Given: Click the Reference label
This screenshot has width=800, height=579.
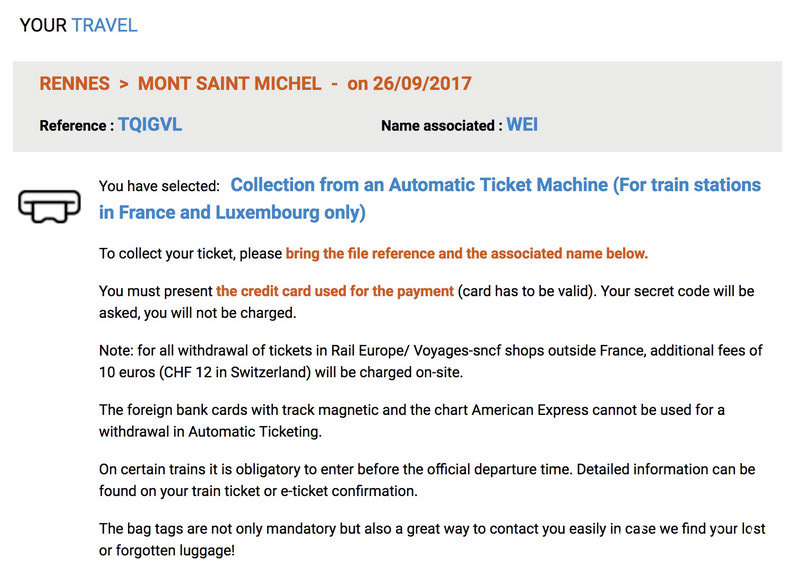Looking at the screenshot, I should 77,125.
